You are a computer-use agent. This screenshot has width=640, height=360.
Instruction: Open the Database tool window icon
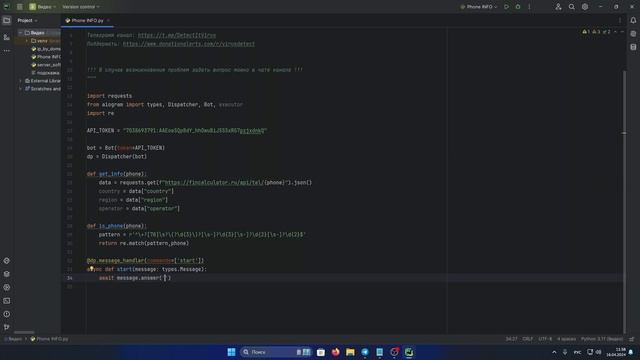click(633, 47)
